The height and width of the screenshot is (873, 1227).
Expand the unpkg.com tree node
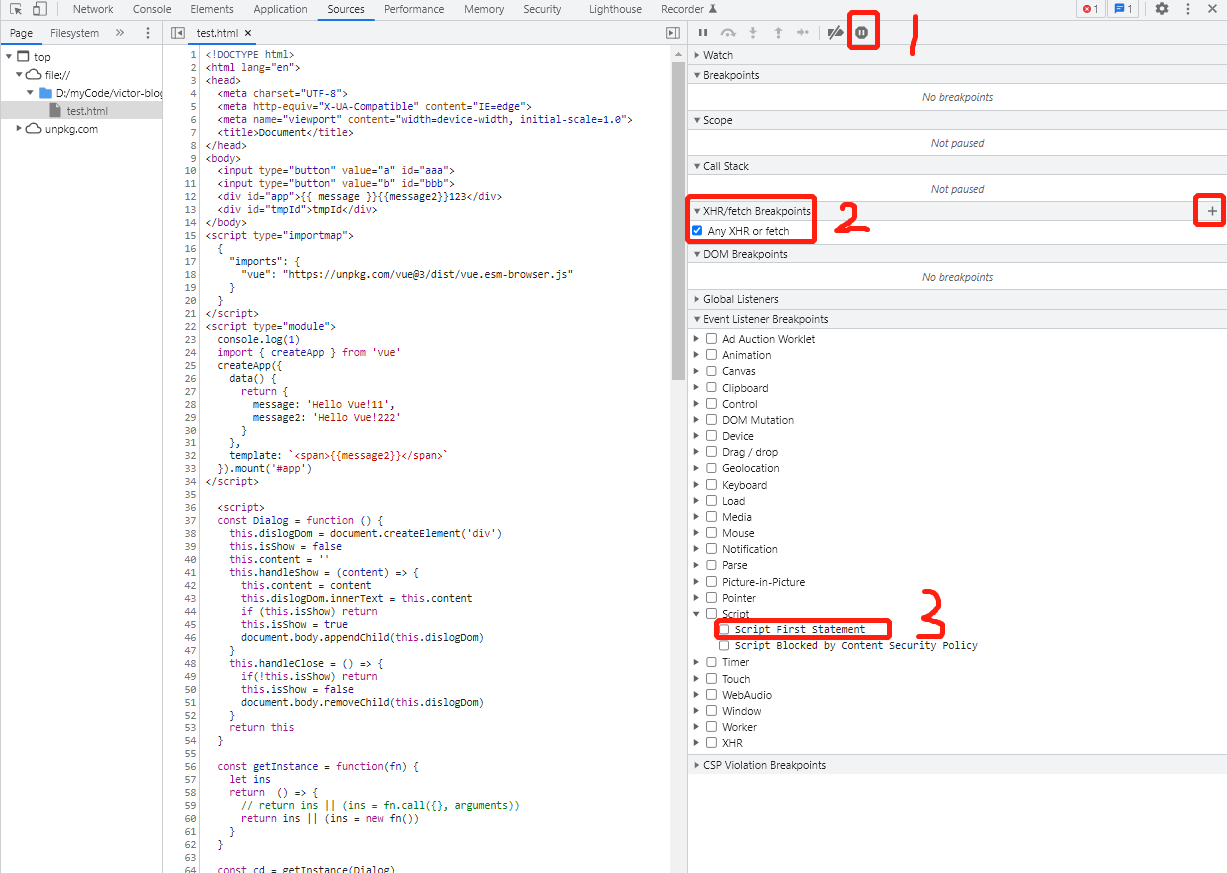tap(20, 129)
